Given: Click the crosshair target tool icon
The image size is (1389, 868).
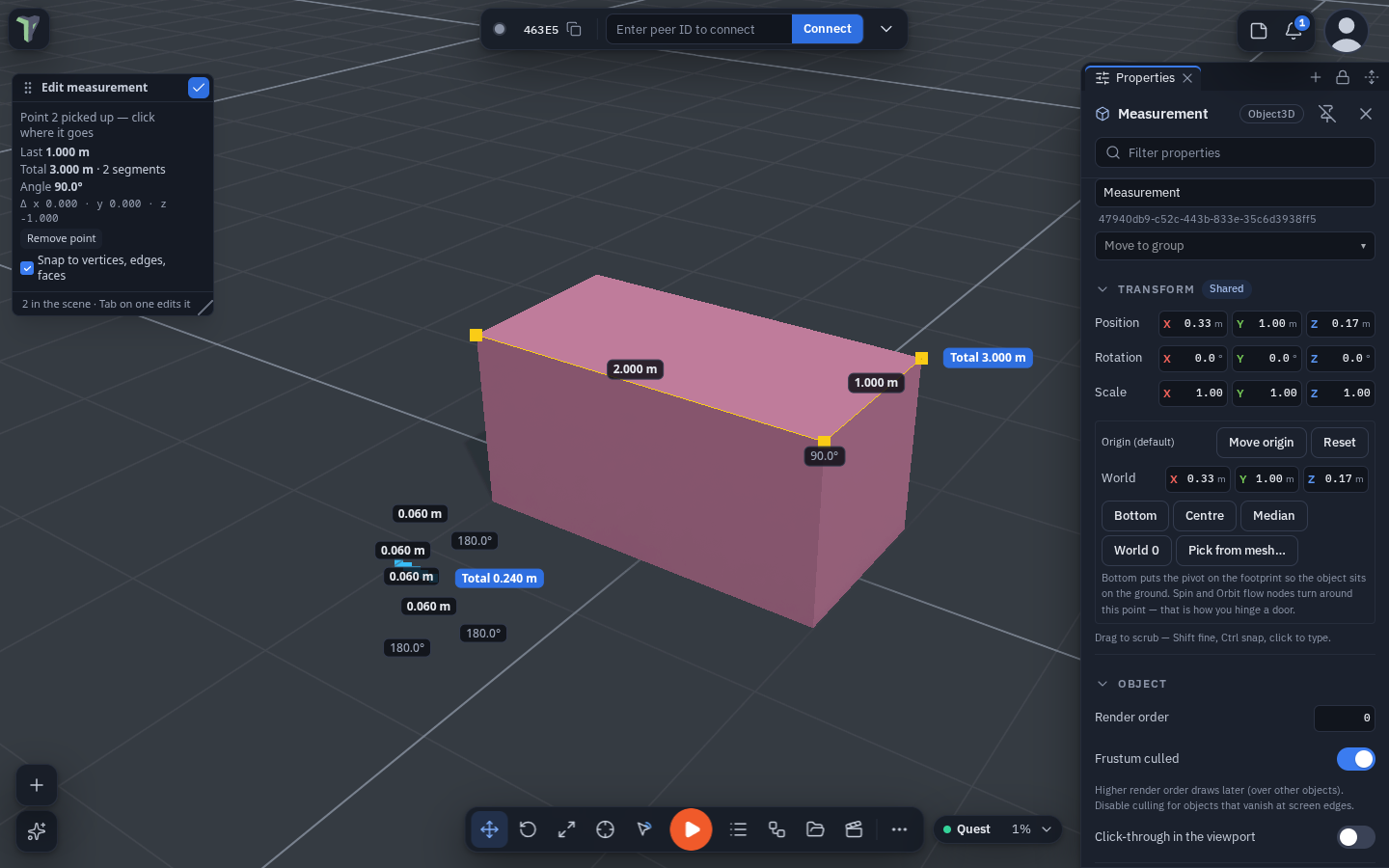Looking at the screenshot, I should 605,829.
